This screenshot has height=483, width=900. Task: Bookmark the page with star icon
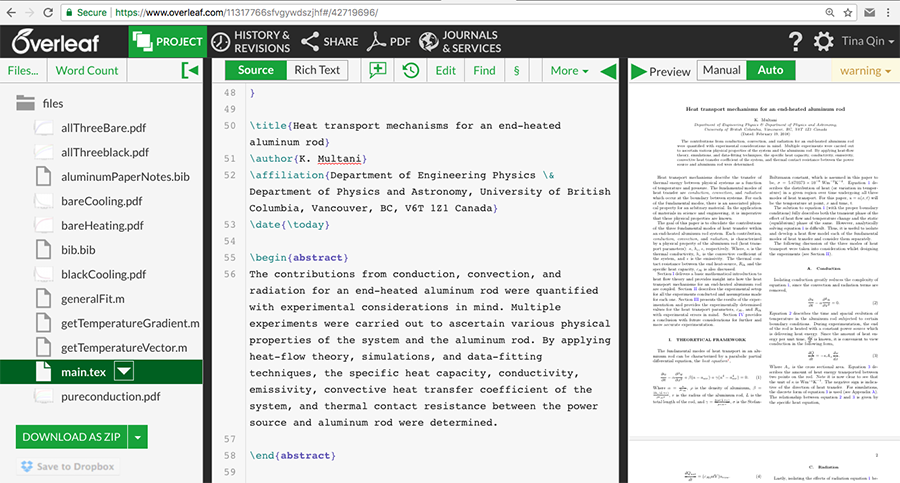point(847,12)
